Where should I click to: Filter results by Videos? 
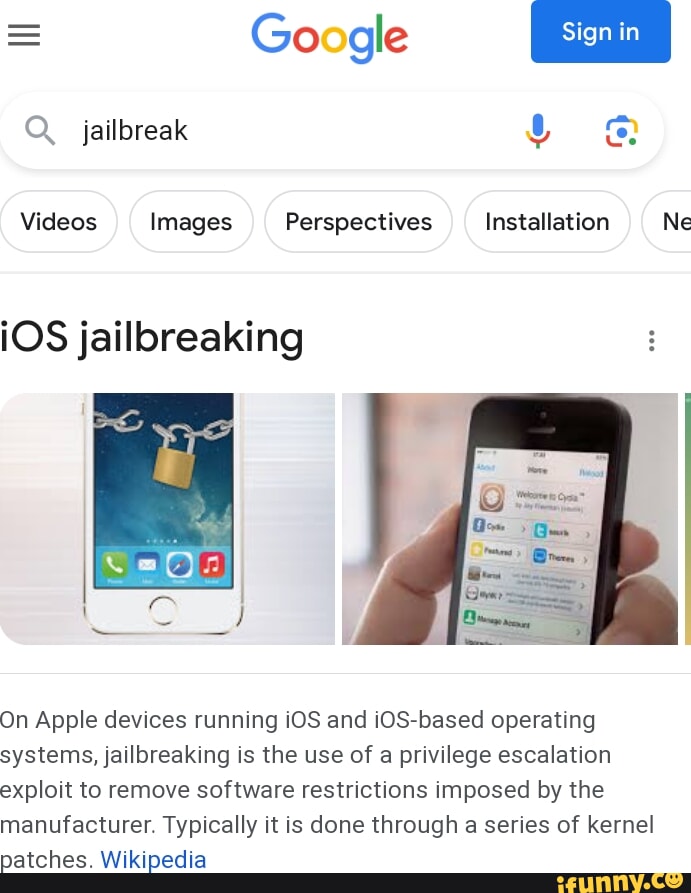pyautogui.click(x=59, y=222)
